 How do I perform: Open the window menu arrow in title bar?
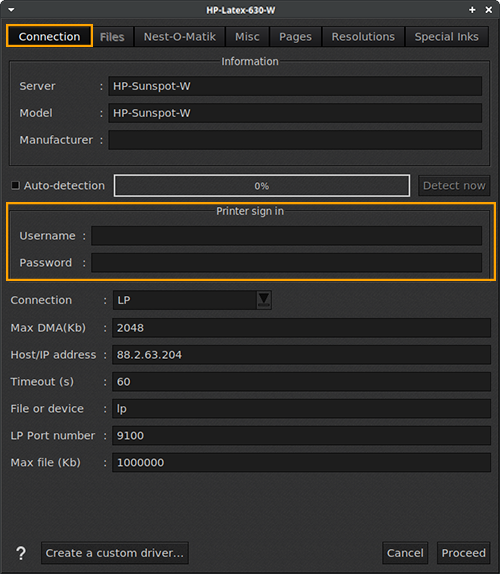click(x=11, y=10)
